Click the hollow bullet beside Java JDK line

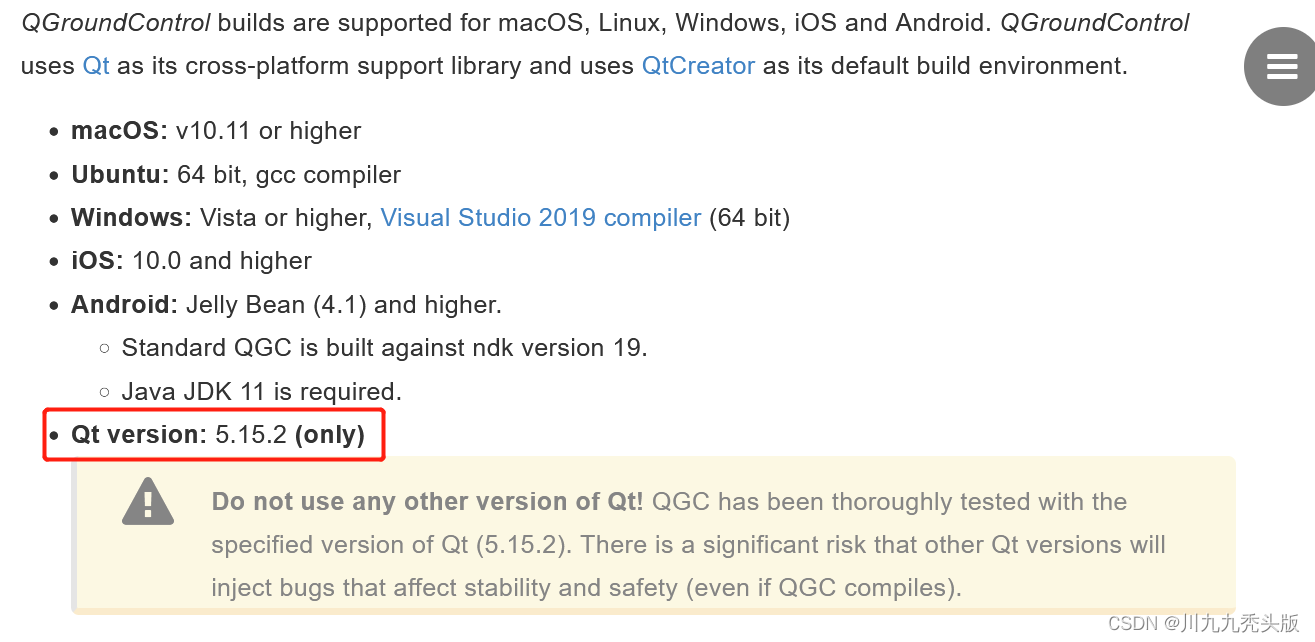point(104,391)
